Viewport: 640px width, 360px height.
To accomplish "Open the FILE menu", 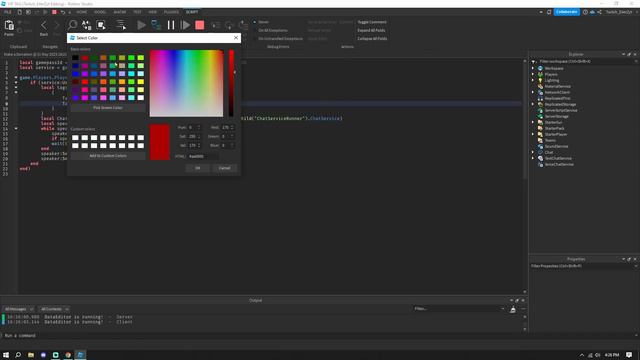I will (7, 12).
